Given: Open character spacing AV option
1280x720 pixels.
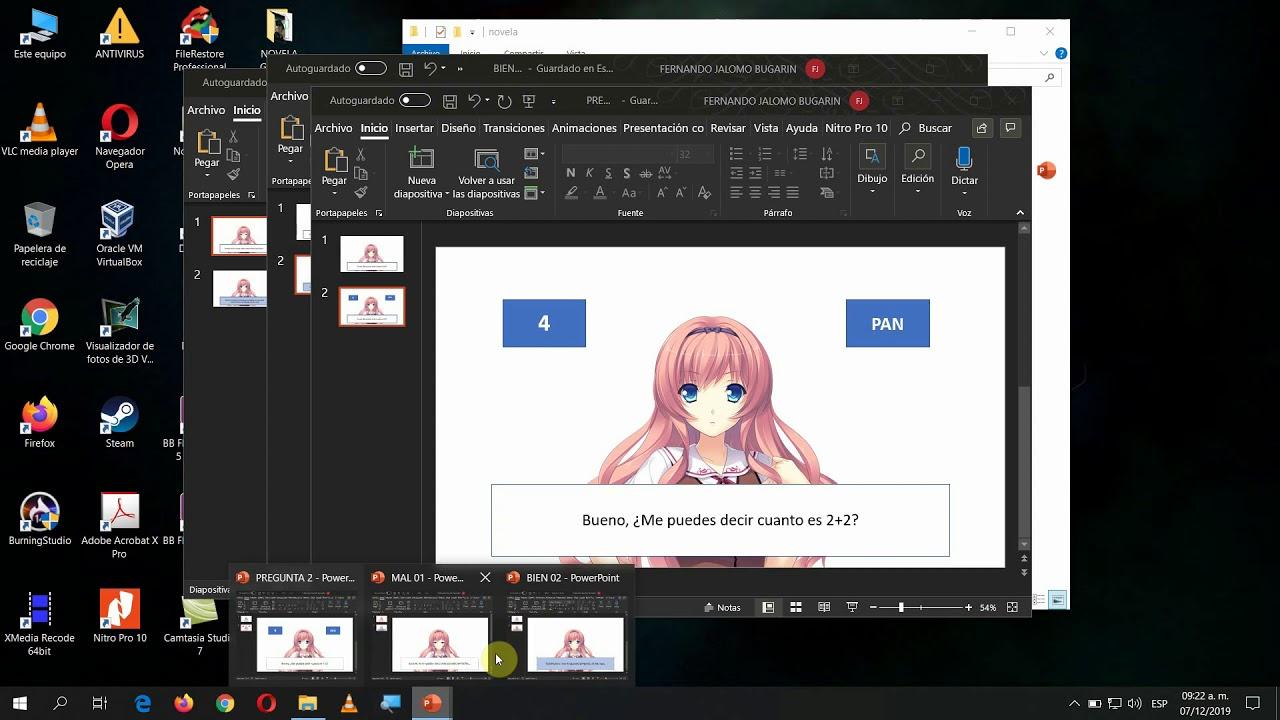Looking at the screenshot, I should coord(665,173).
